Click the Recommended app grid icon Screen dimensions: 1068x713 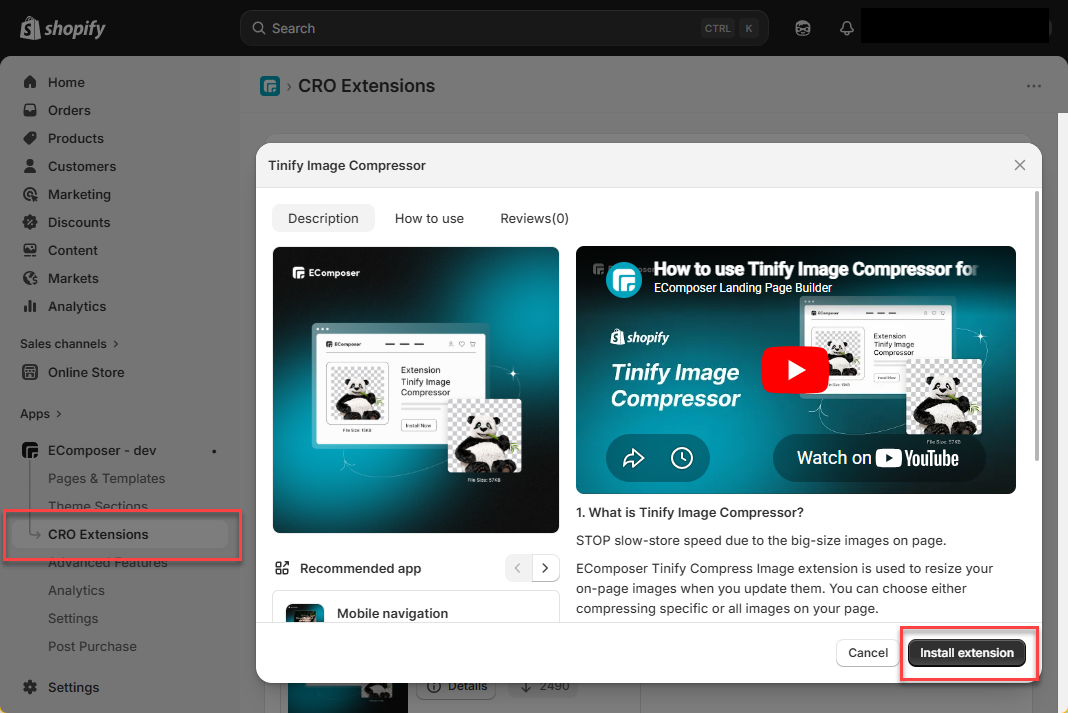(282, 568)
